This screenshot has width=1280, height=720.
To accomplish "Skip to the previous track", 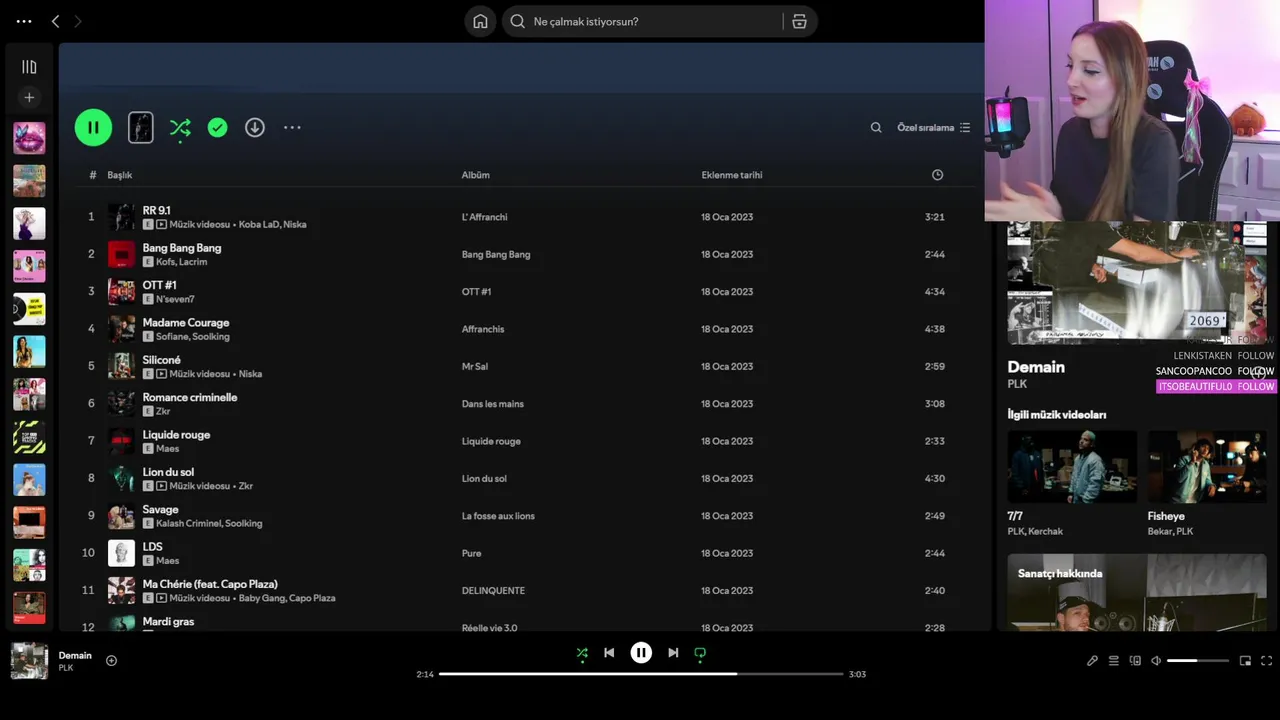I will [x=609, y=653].
